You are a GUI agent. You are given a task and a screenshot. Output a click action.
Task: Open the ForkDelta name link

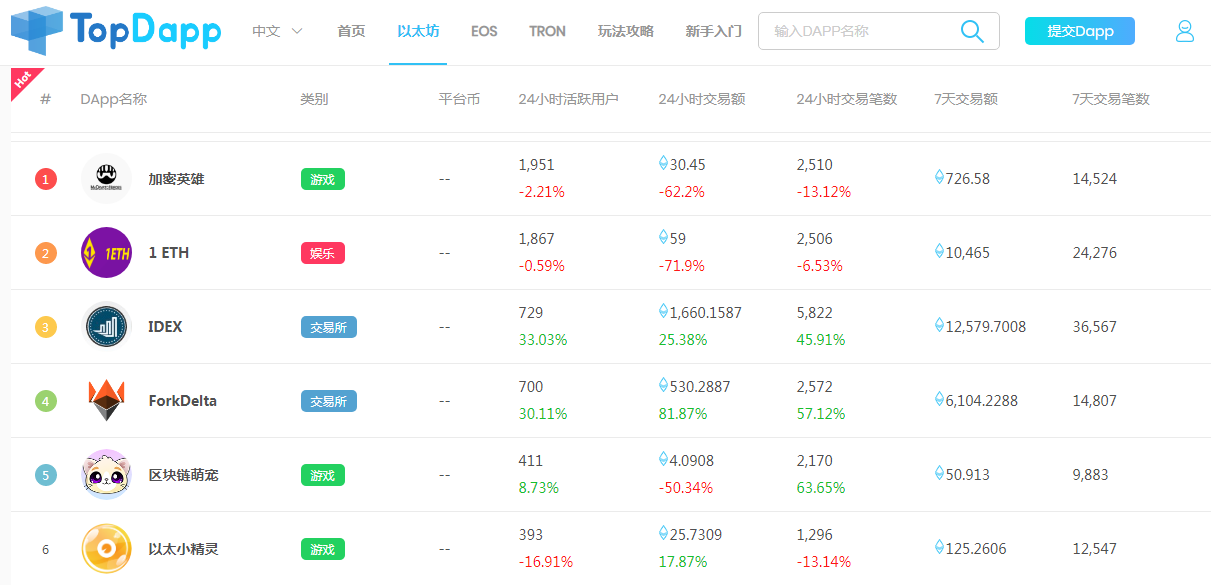[x=182, y=401]
